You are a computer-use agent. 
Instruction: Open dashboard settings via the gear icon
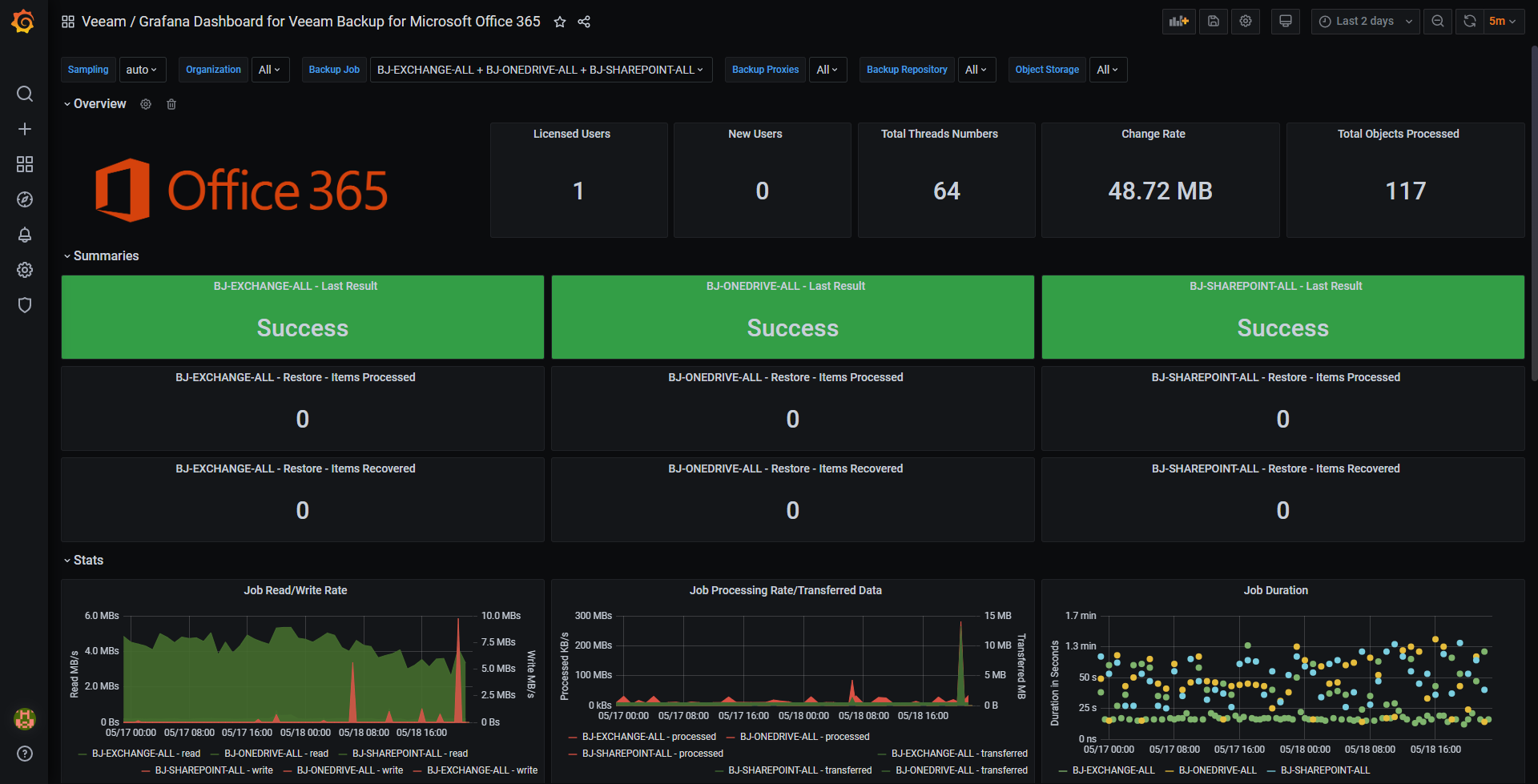1246,22
